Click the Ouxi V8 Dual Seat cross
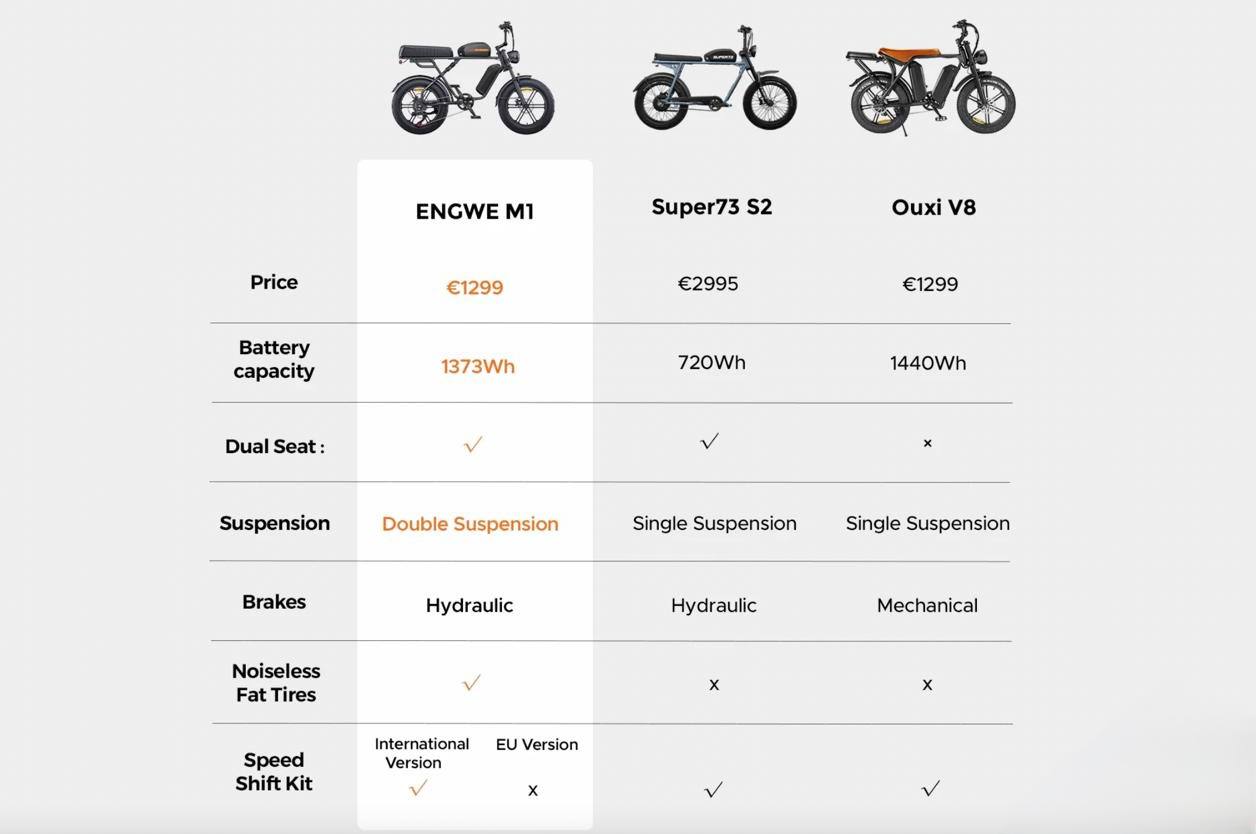Viewport: 1256px width, 834px height. click(927, 443)
